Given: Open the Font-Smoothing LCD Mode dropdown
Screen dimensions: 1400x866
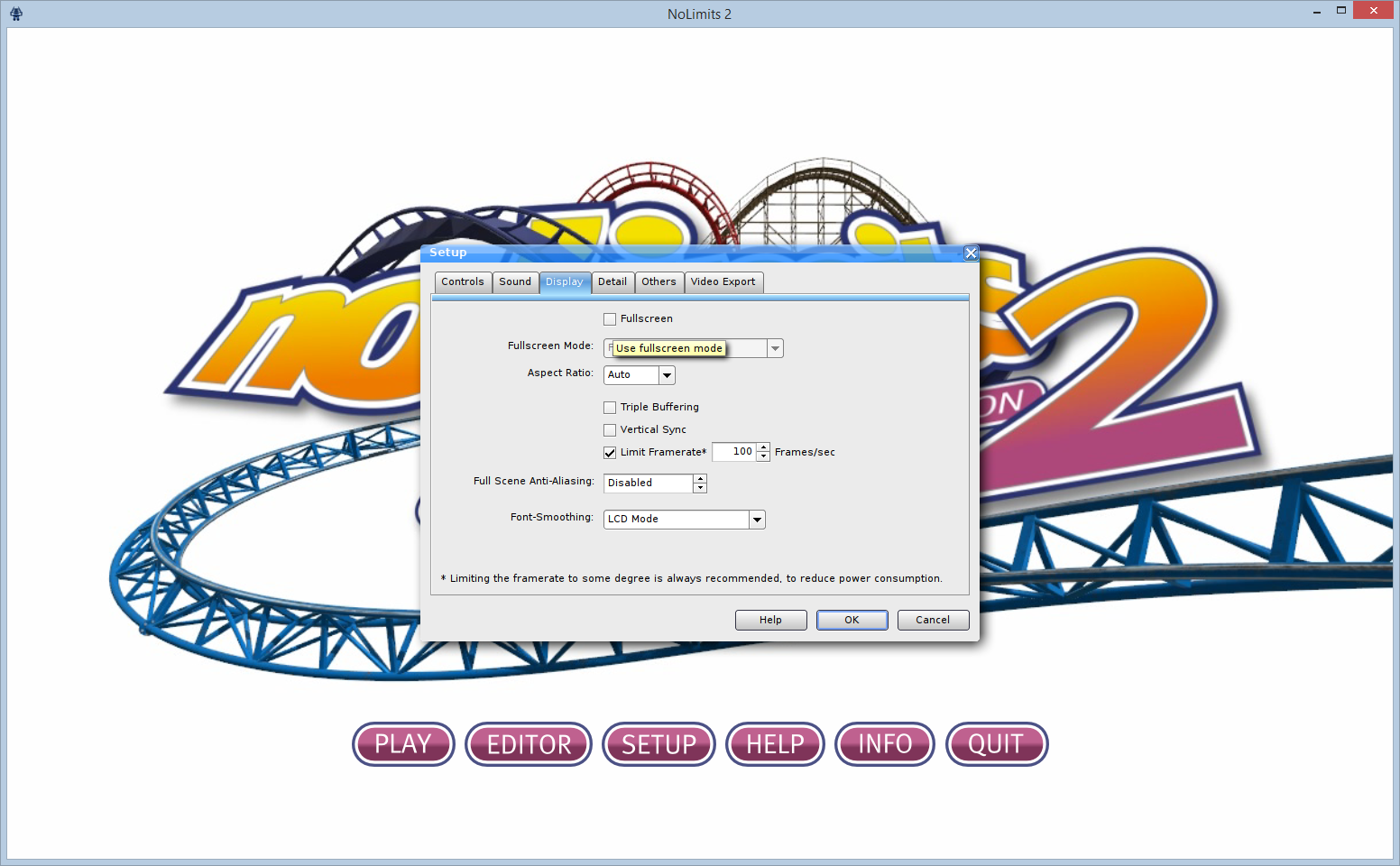Looking at the screenshot, I should [757, 520].
